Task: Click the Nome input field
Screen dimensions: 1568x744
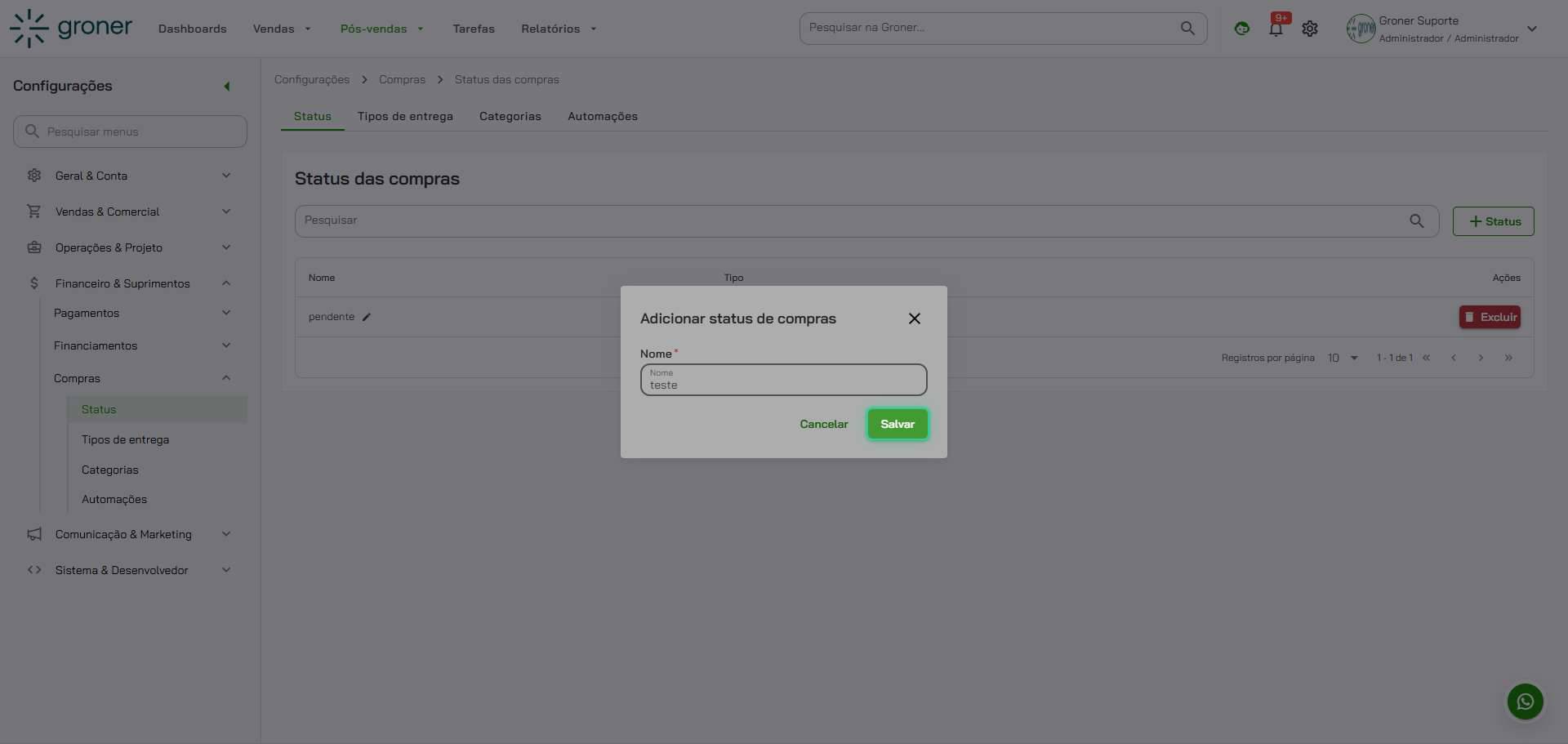Action: pos(783,381)
